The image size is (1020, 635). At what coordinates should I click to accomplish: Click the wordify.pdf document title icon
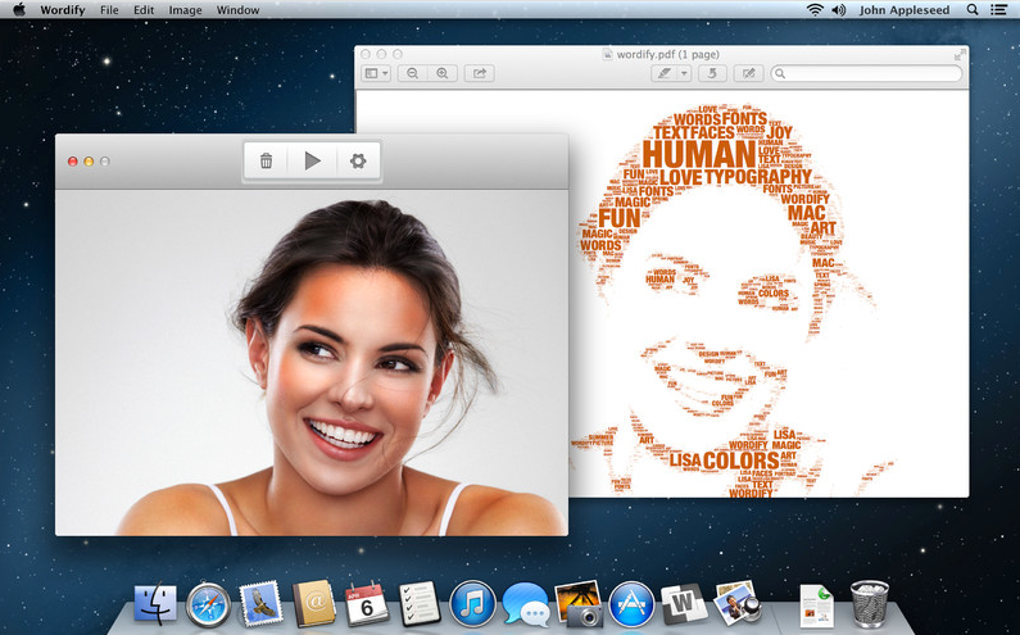pyautogui.click(x=608, y=55)
